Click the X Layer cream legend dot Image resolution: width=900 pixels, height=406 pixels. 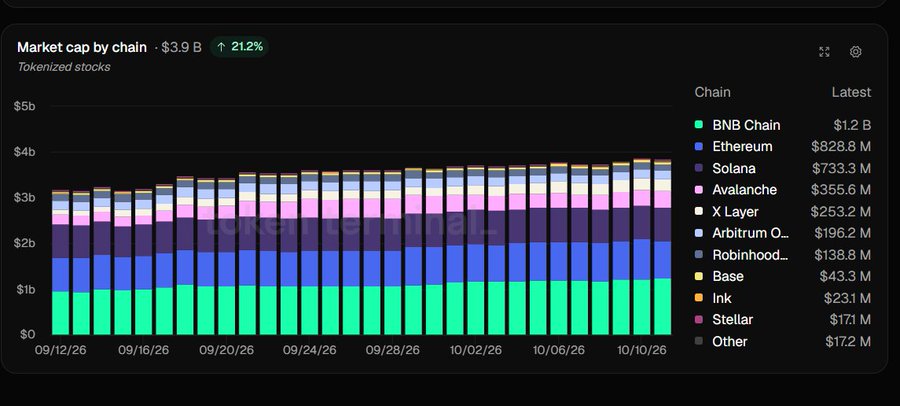click(699, 211)
